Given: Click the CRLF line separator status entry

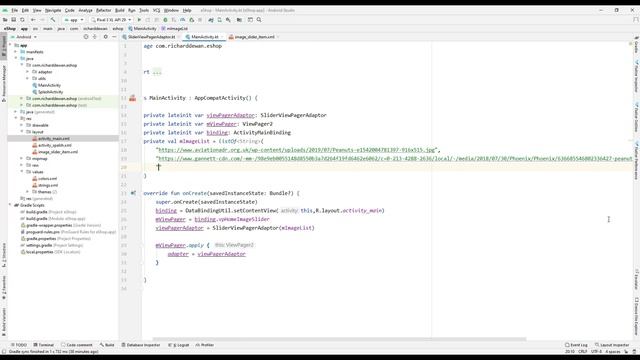Looking at the screenshot, I should point(582,351).
